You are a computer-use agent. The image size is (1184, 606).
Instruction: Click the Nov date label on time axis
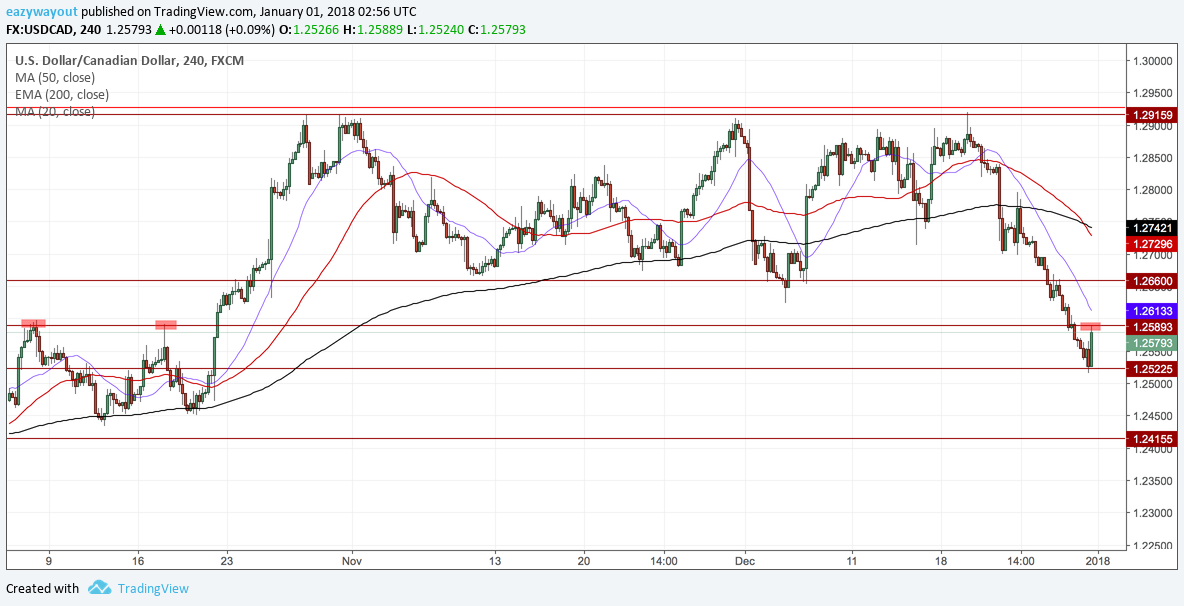tap(353, 562)
